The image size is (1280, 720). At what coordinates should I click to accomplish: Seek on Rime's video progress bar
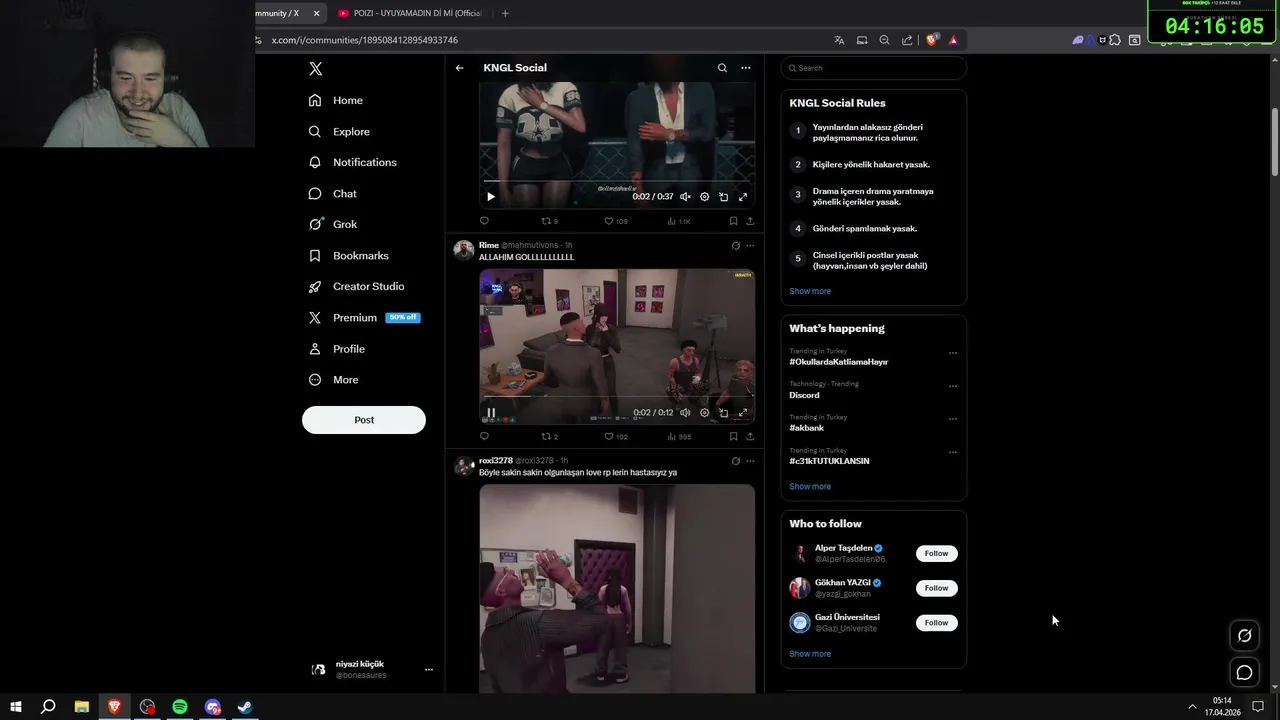[x=617, y=397]
